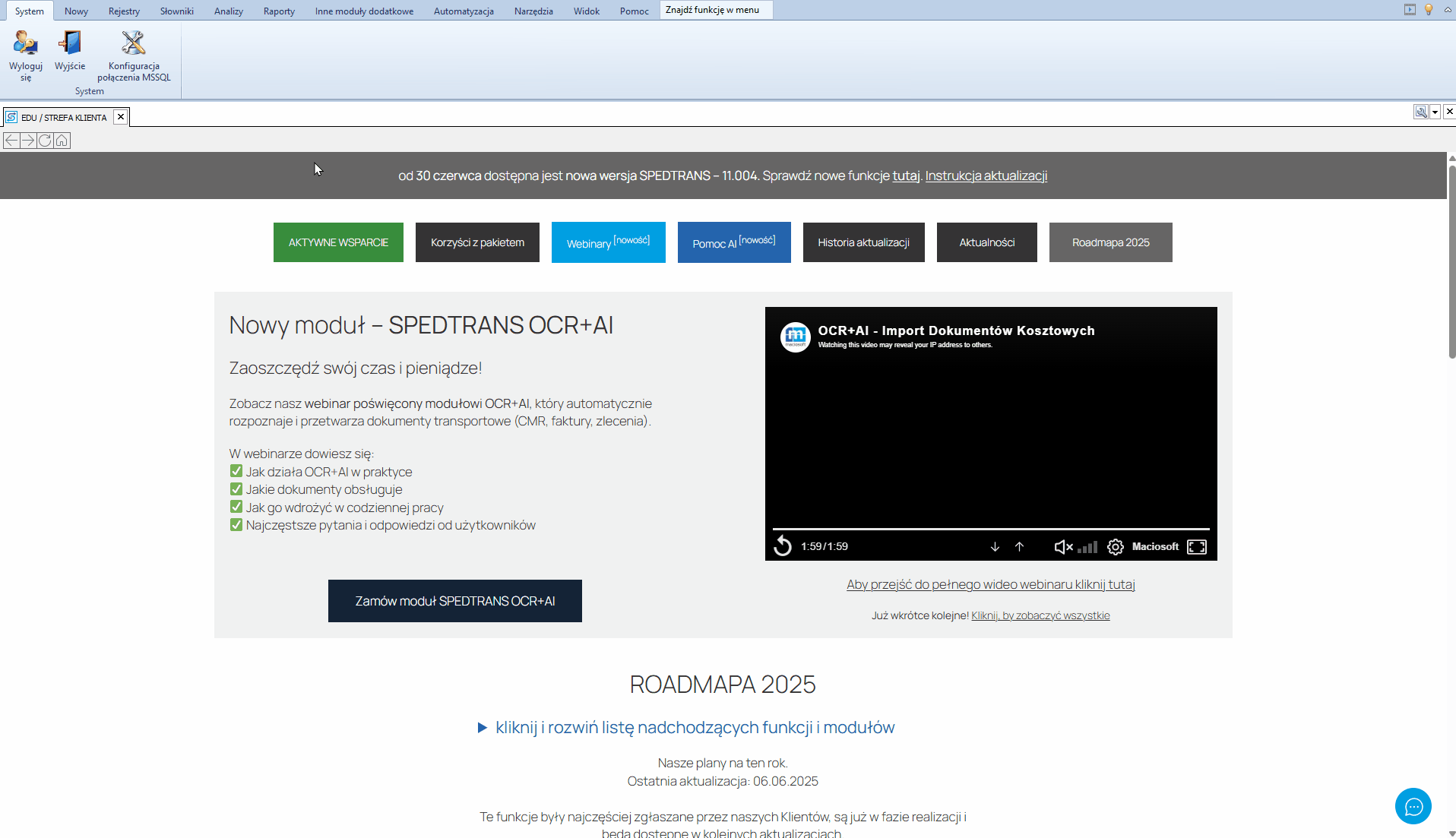This screenshot has height=838, width=1456.
Task: Reload the page with refresh icon
Action: pyautogui.click(x=45, y=141)
